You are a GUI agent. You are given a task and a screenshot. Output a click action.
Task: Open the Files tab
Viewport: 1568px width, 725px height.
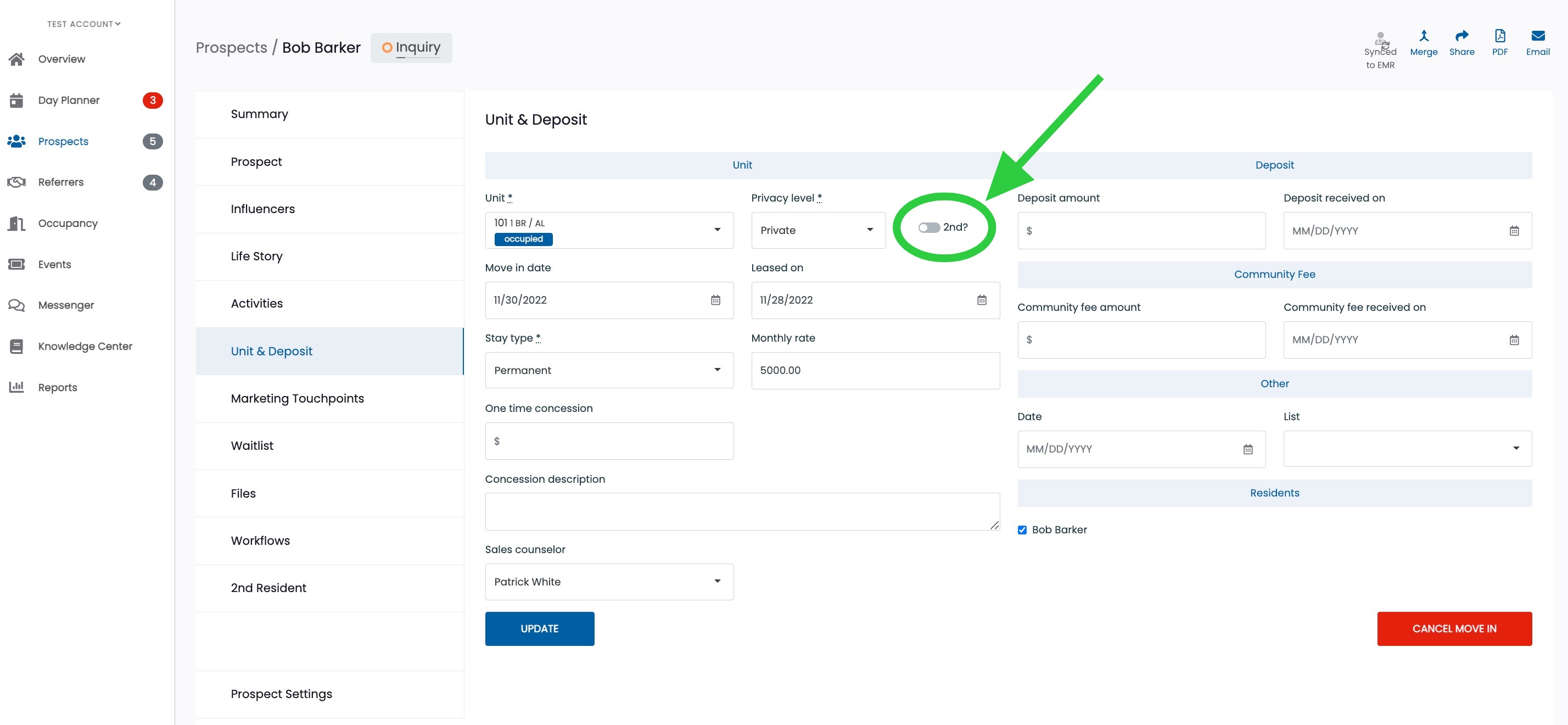329,493
